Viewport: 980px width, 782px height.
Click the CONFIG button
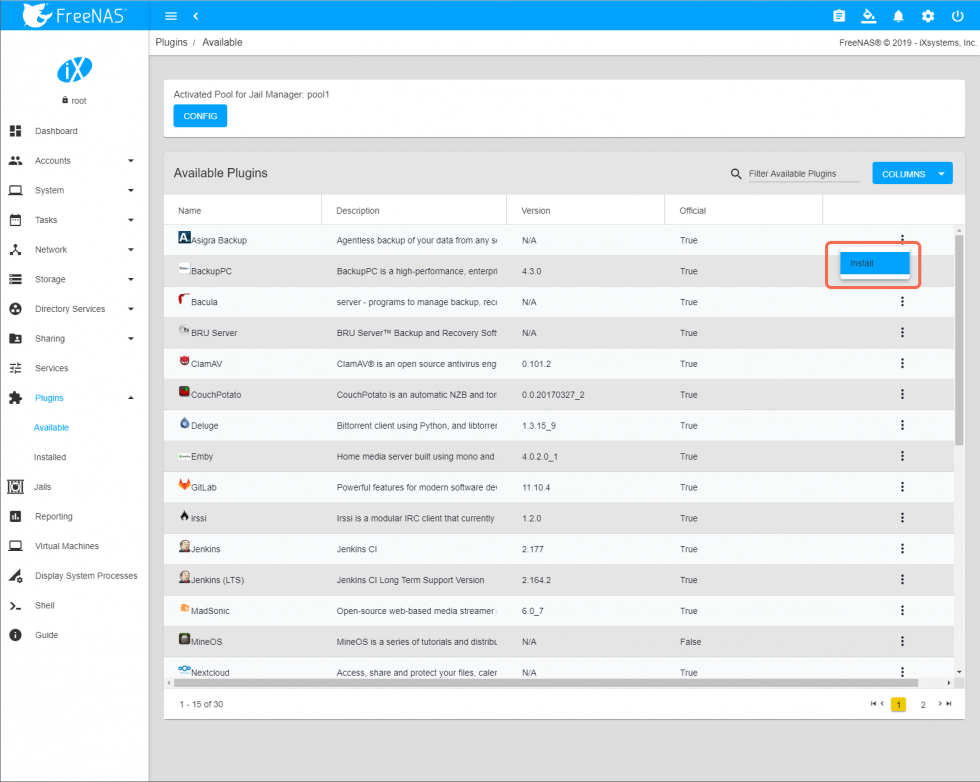199,115
